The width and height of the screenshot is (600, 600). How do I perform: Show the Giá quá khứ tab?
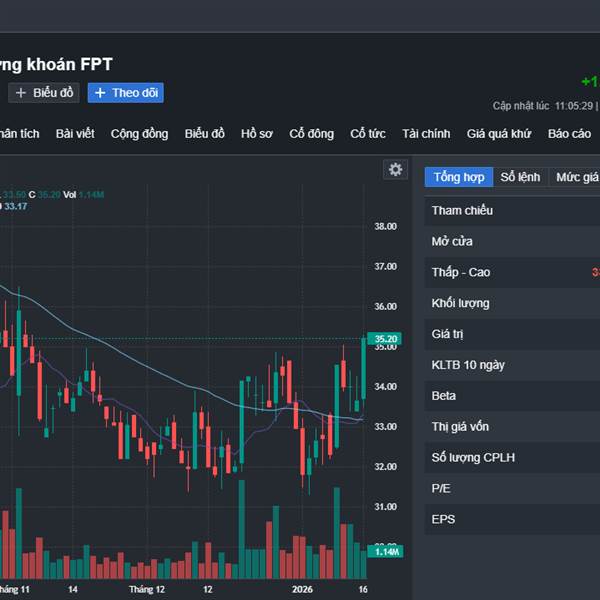coord(499,134)
